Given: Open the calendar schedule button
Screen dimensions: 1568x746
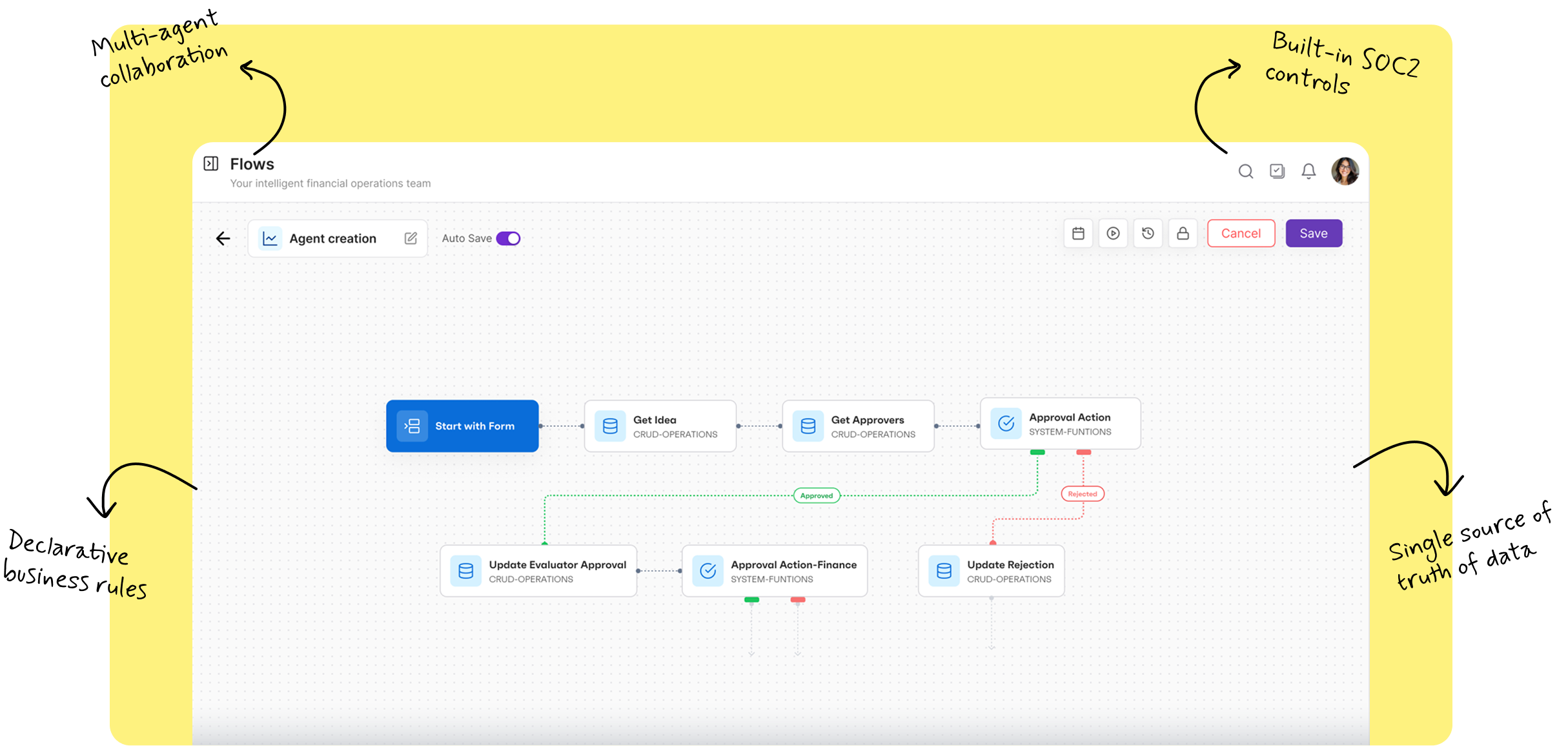Looking at the screenshot, I should click(x=1078, y=233).
